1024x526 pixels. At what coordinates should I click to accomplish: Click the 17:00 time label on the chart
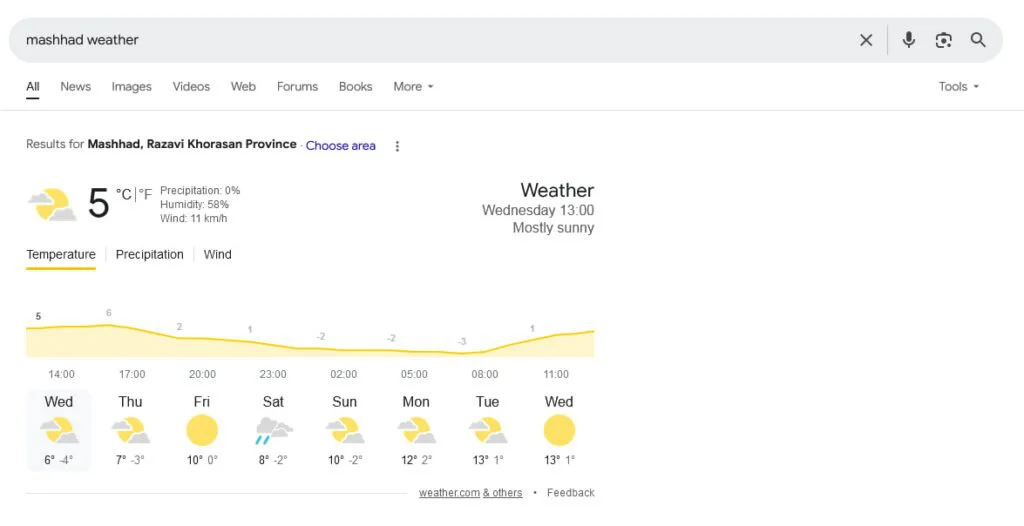click(x=132, y=374)
